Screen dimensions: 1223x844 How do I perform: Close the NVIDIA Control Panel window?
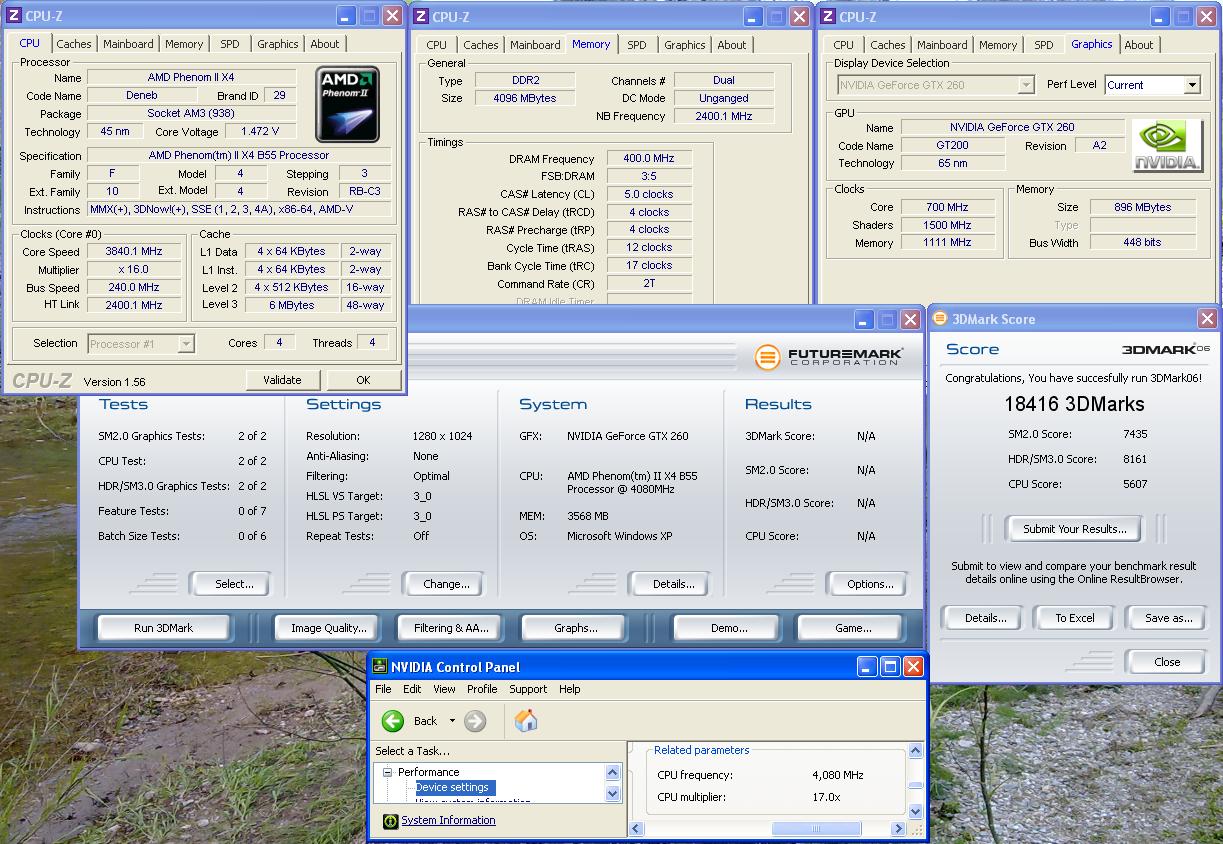(x=913, y=667)
